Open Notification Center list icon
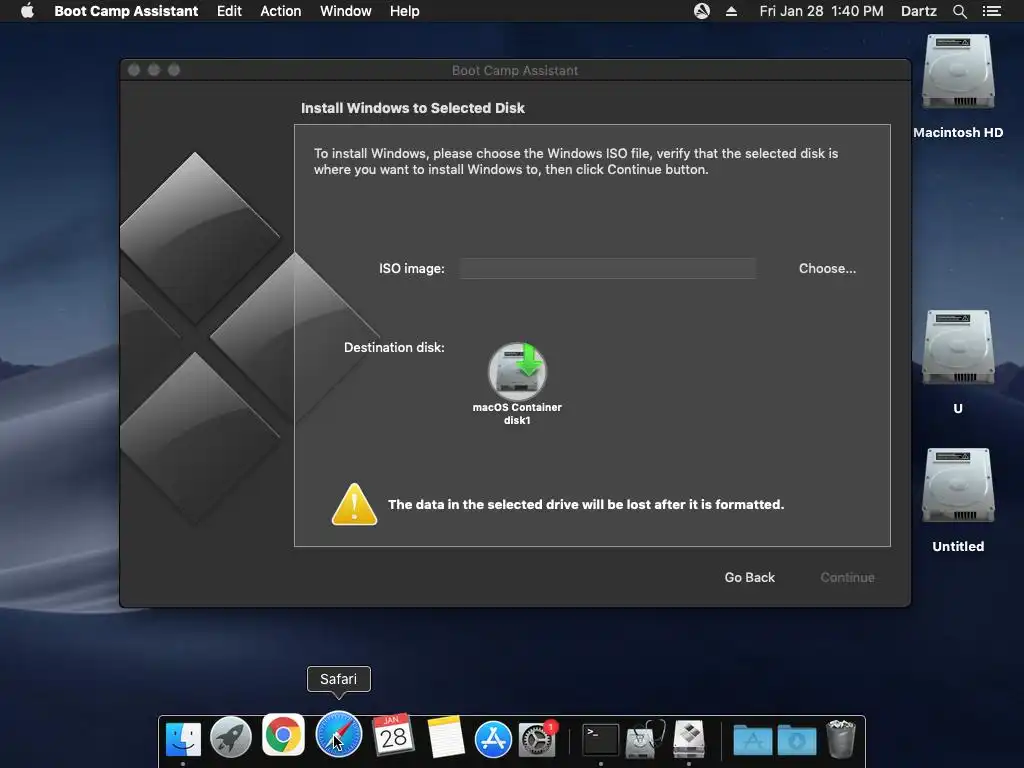The image size is (1024, 768). point(992,11)
